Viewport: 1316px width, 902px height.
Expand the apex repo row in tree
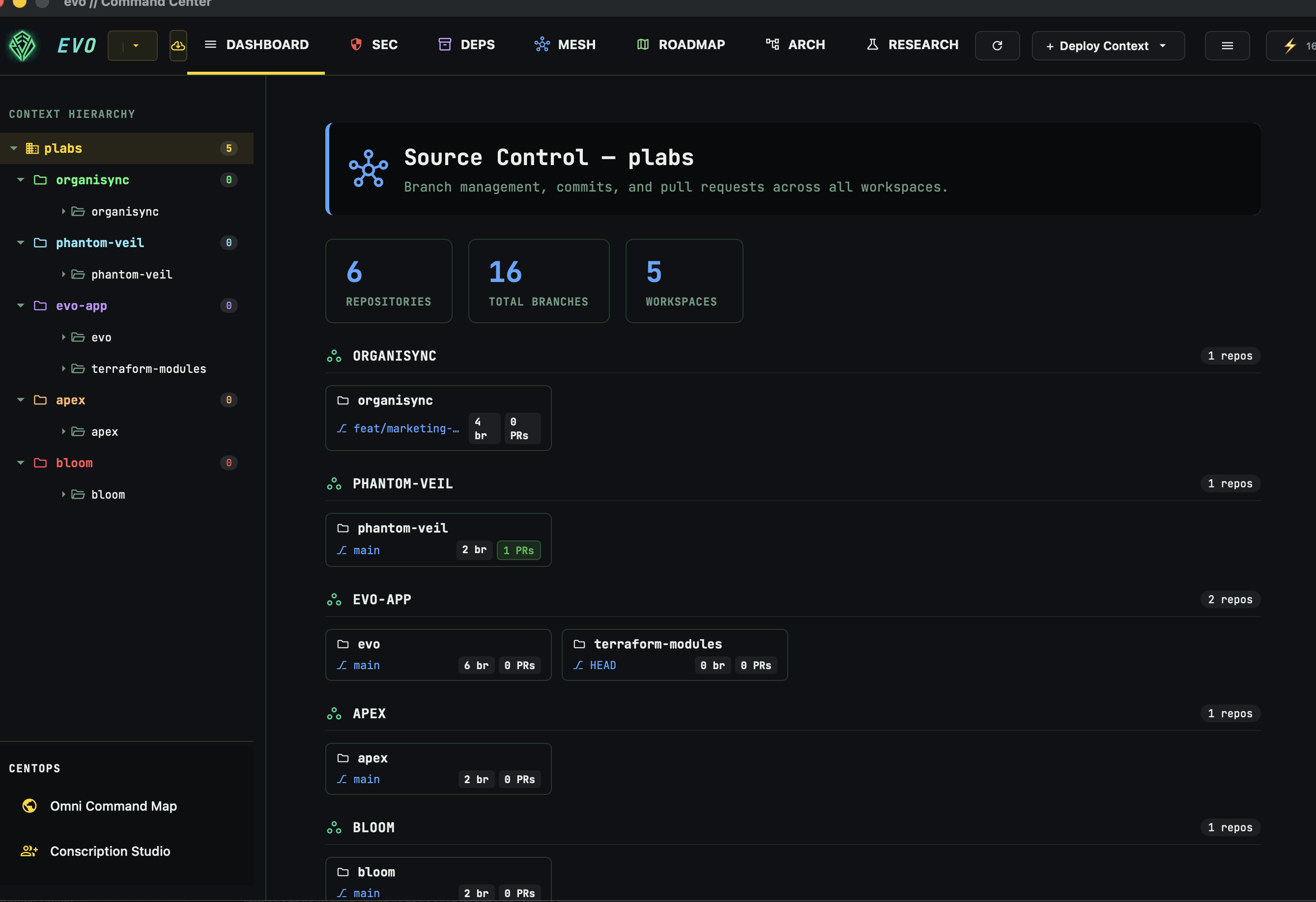point(63,431)
